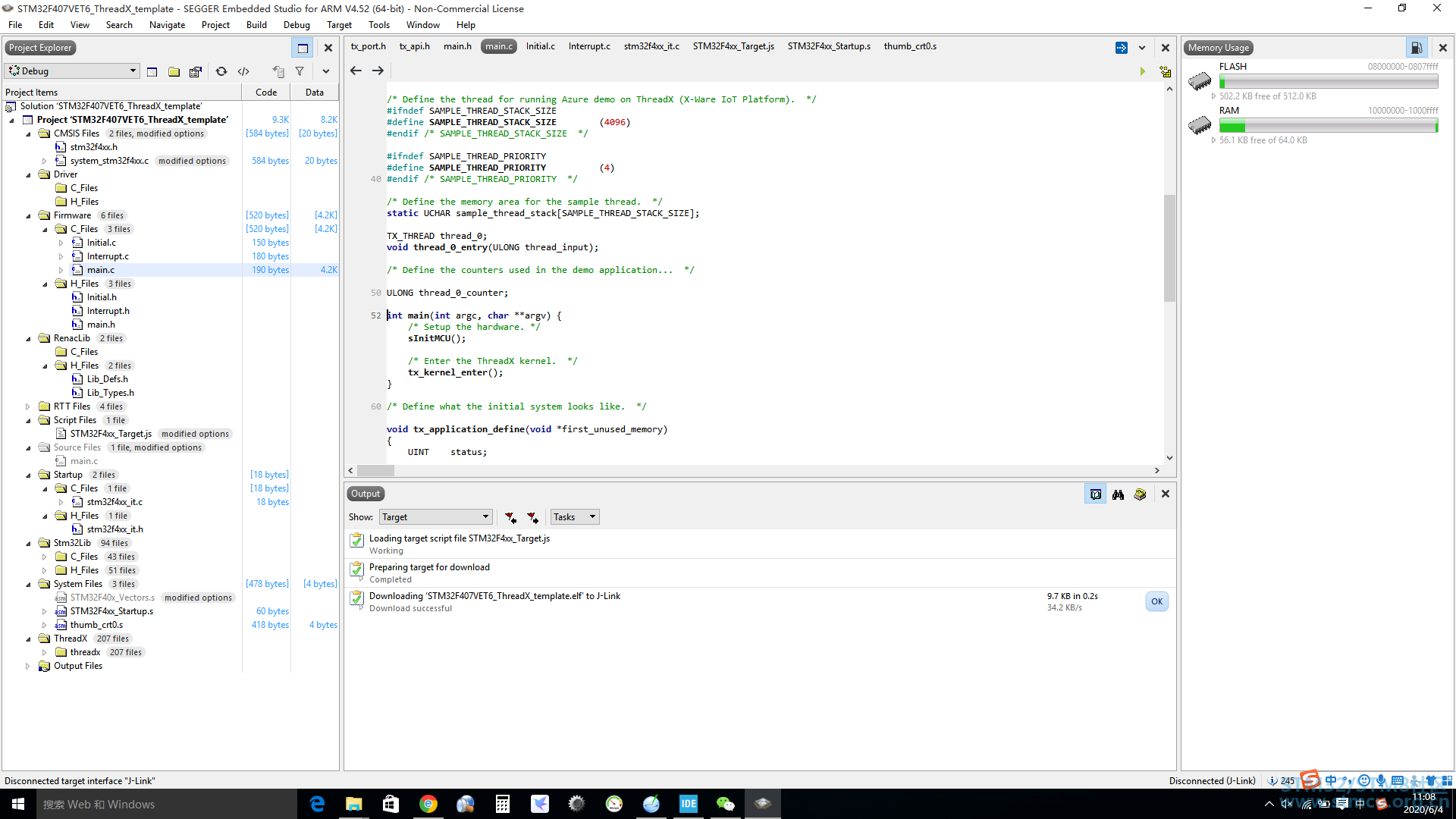Open the Navigate menu
The width and height of the screenshot is (1456, 819).
tap(167, 25)
